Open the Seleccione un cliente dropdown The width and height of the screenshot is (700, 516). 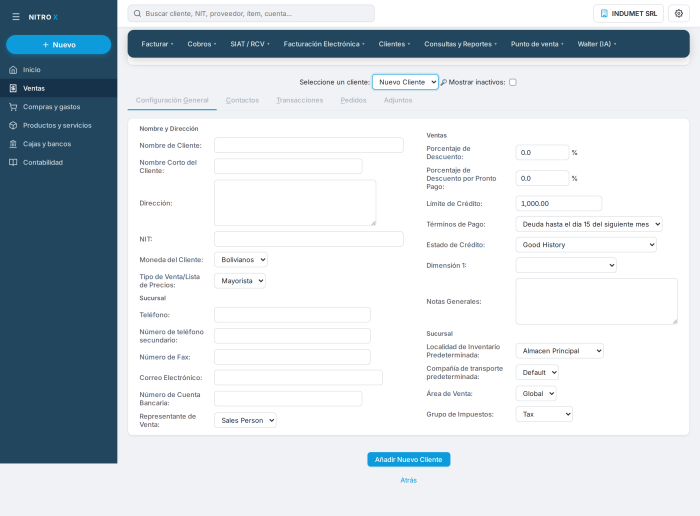(x=405, y=82)
